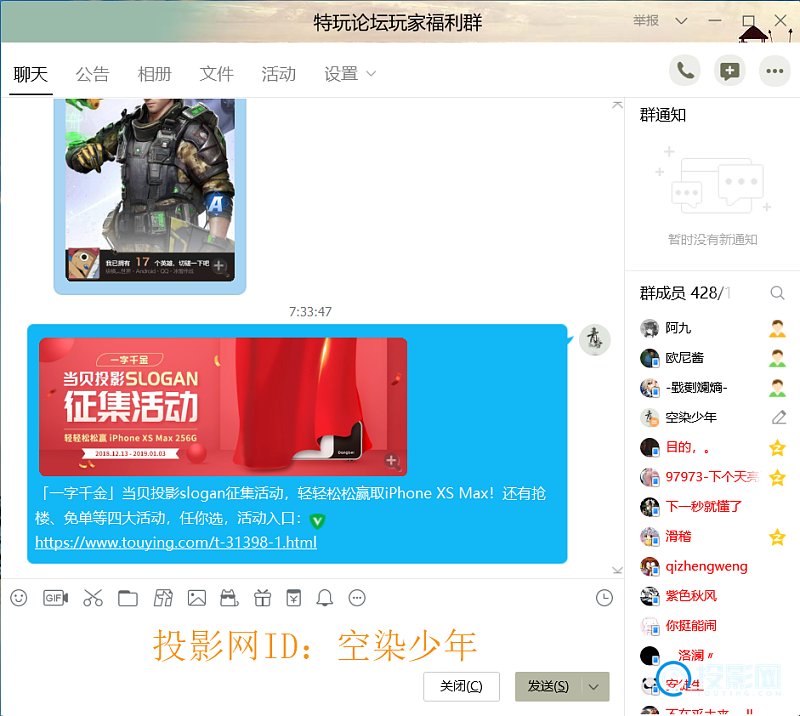
Task: Select member 紫色秋风
Action: click(x=710, y=596)
